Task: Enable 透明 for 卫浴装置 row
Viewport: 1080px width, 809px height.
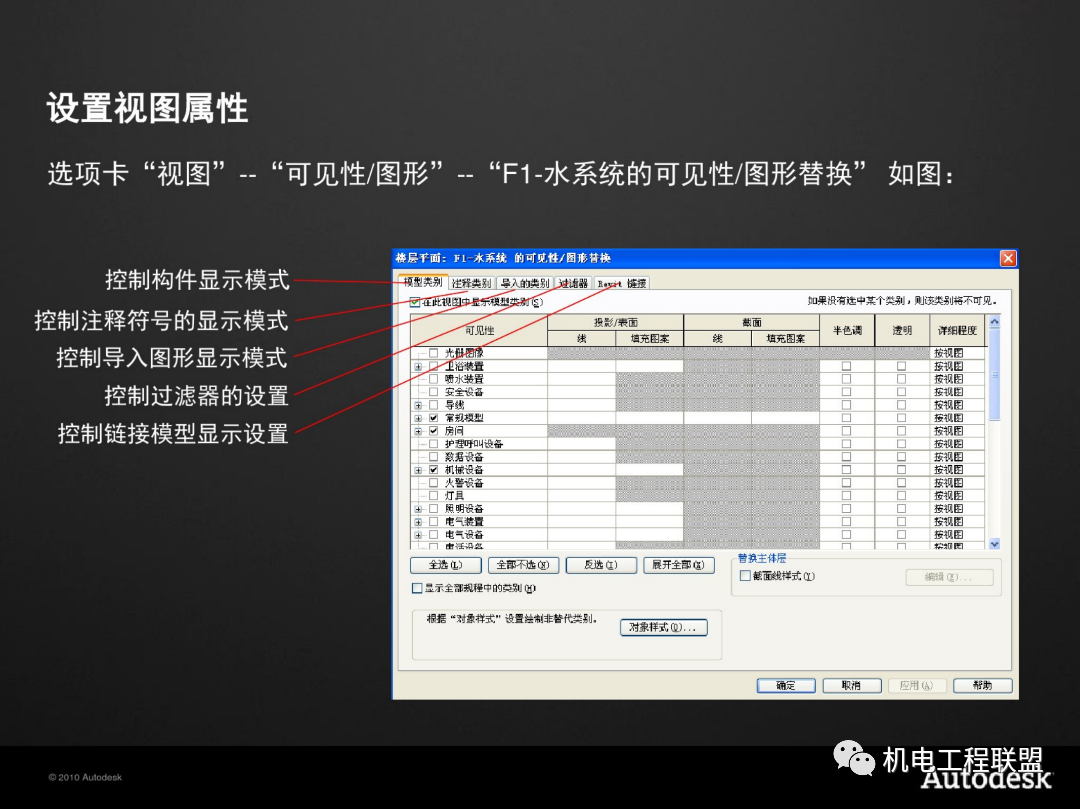Action: click(x=901, y=366)
